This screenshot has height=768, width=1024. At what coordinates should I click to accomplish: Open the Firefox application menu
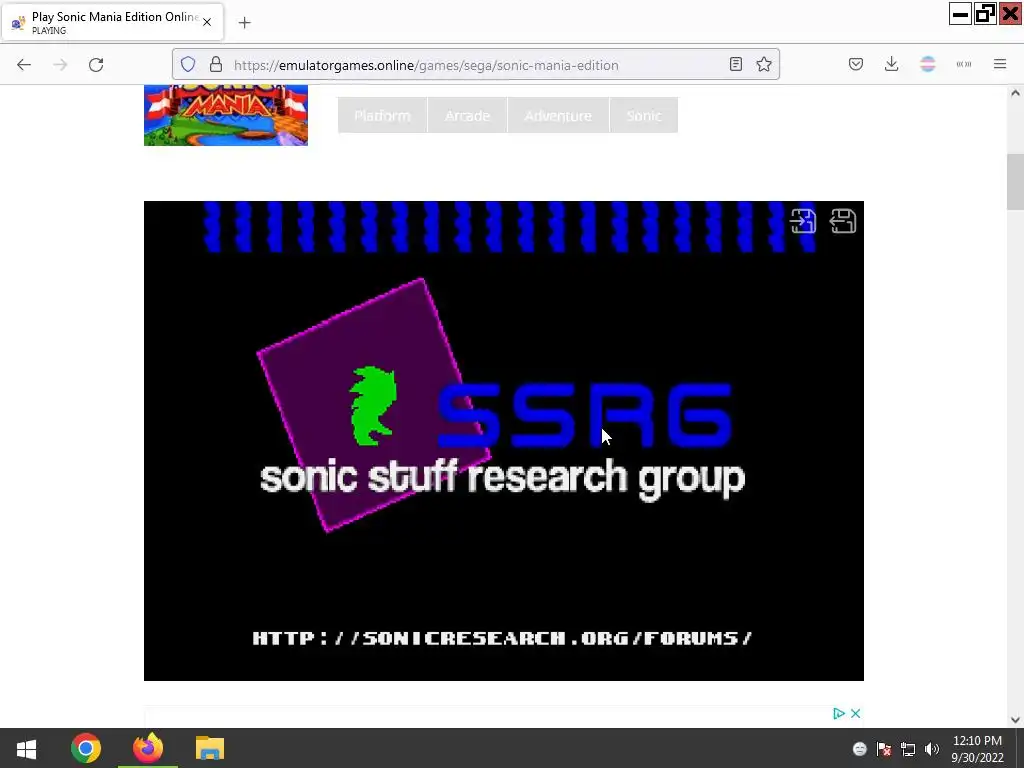coord(1000,64)
